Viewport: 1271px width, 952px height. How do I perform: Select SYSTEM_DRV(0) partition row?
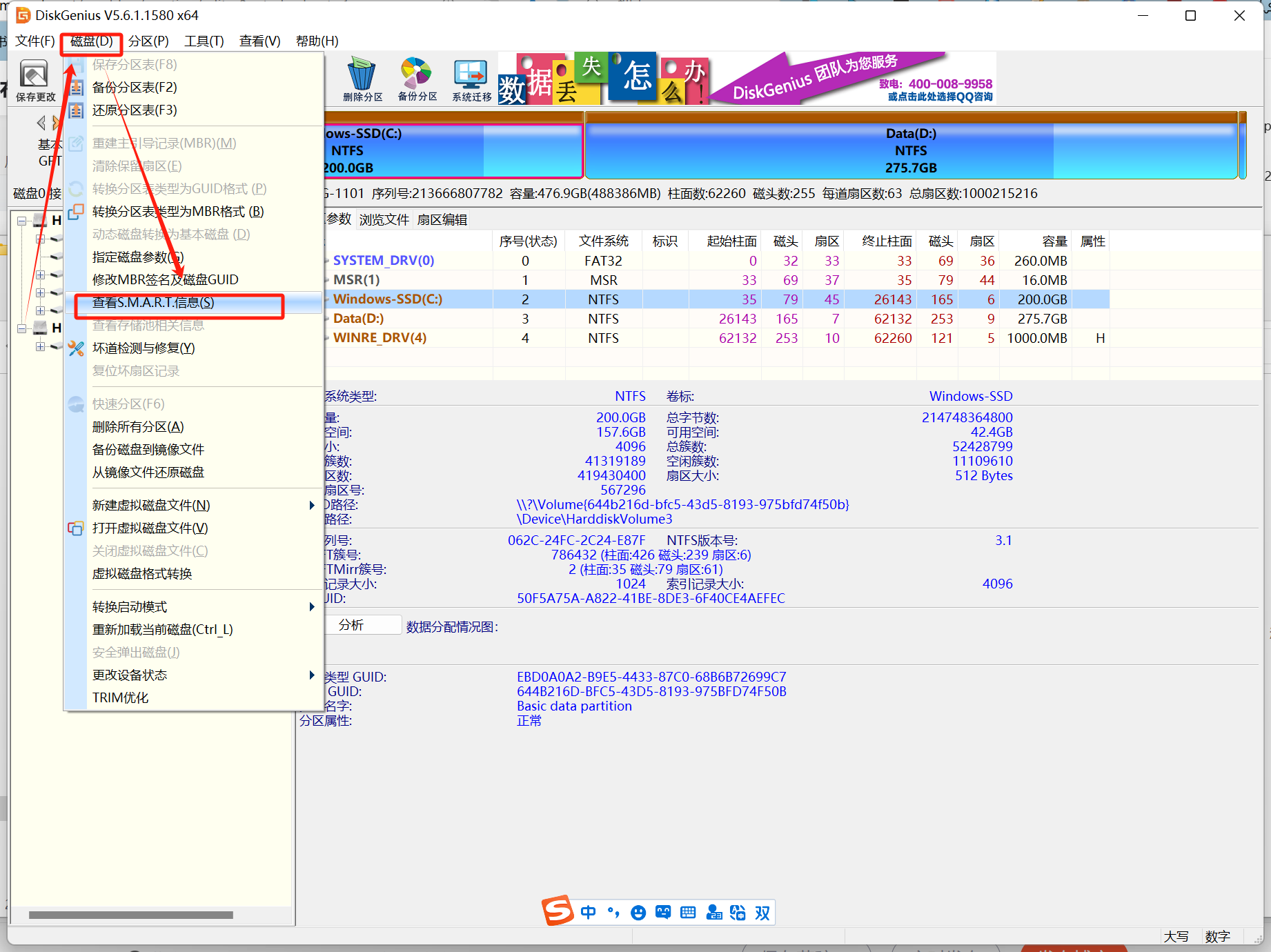[716, 261]
